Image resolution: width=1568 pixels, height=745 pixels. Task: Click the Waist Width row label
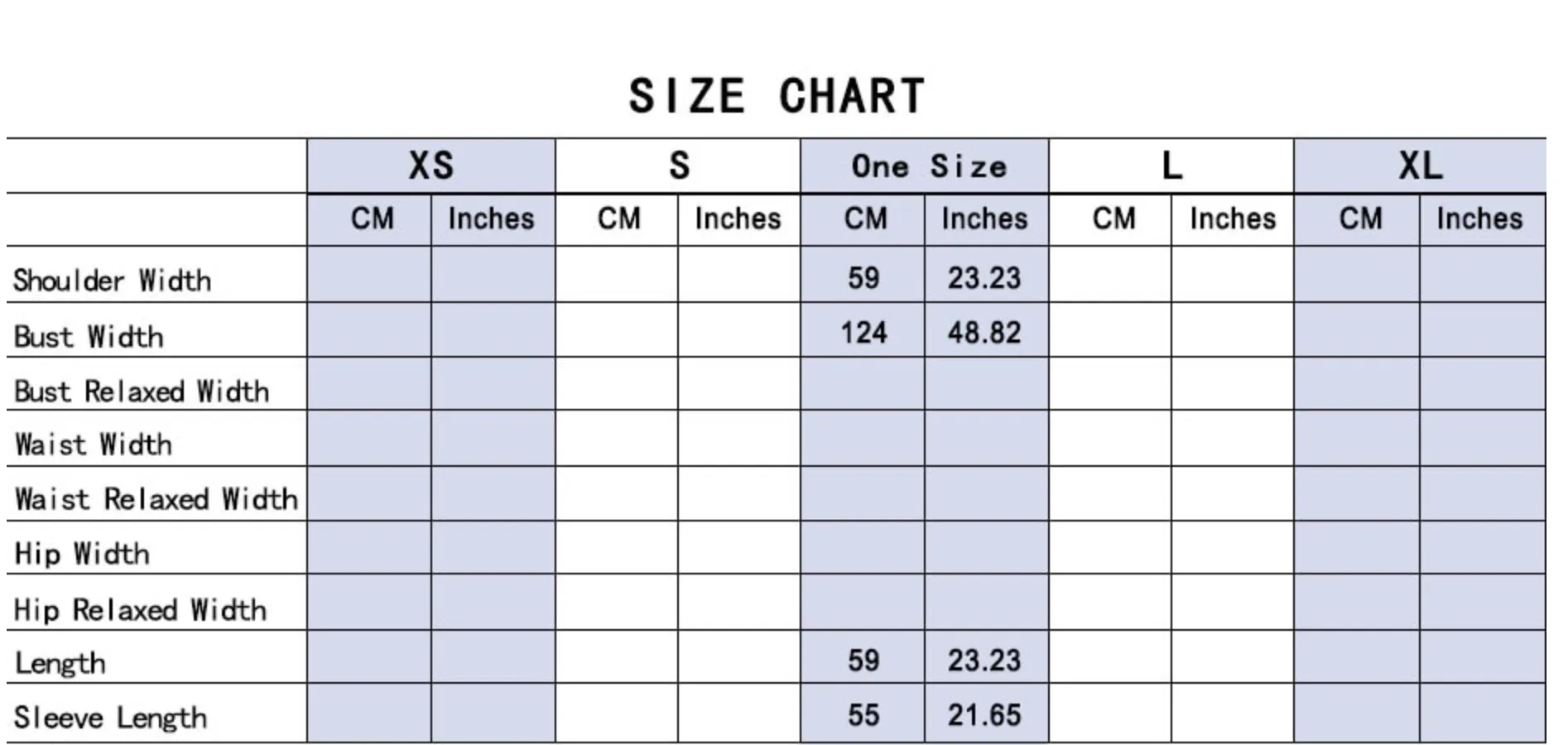point(94,445)
